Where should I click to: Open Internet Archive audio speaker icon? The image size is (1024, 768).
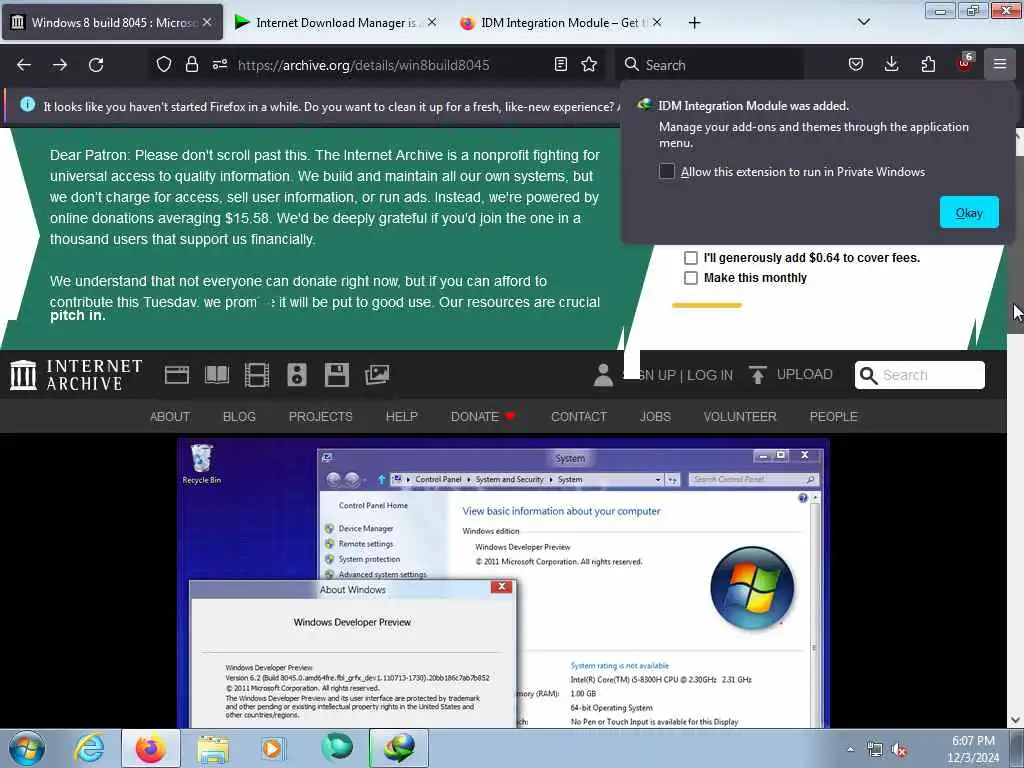[296, 375]
